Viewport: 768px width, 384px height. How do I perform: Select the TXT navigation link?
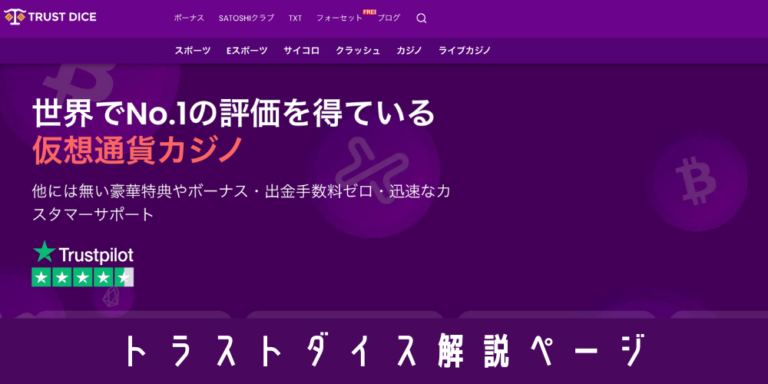[295, 18]
